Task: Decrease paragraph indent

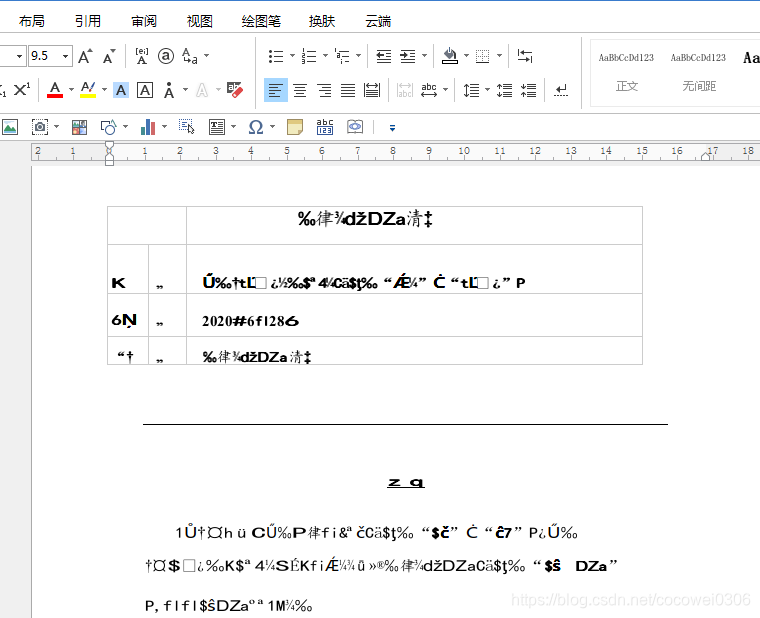Action: [383, 56]
